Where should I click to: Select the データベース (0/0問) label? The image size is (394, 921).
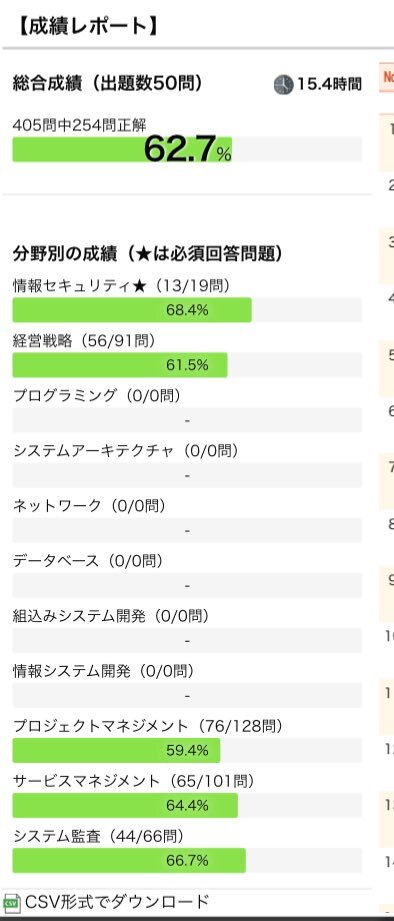tap(89, 560)
